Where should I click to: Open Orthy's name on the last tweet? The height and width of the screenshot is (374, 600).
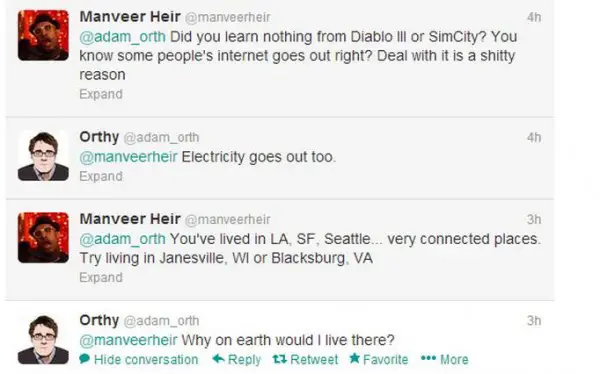(99, 320)
